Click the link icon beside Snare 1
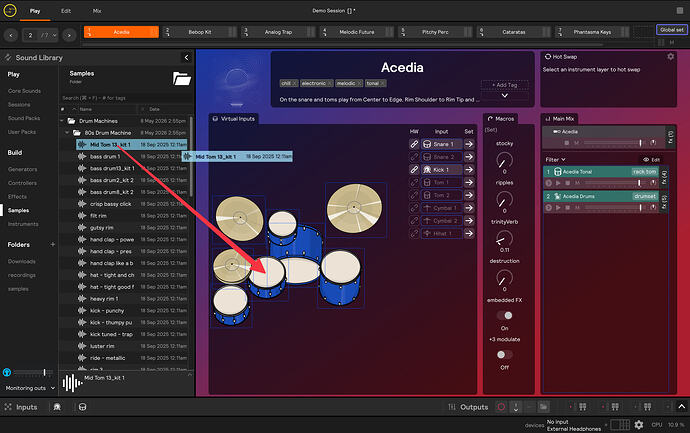Viewport: 690px width, 433px height. pos(414,144)
